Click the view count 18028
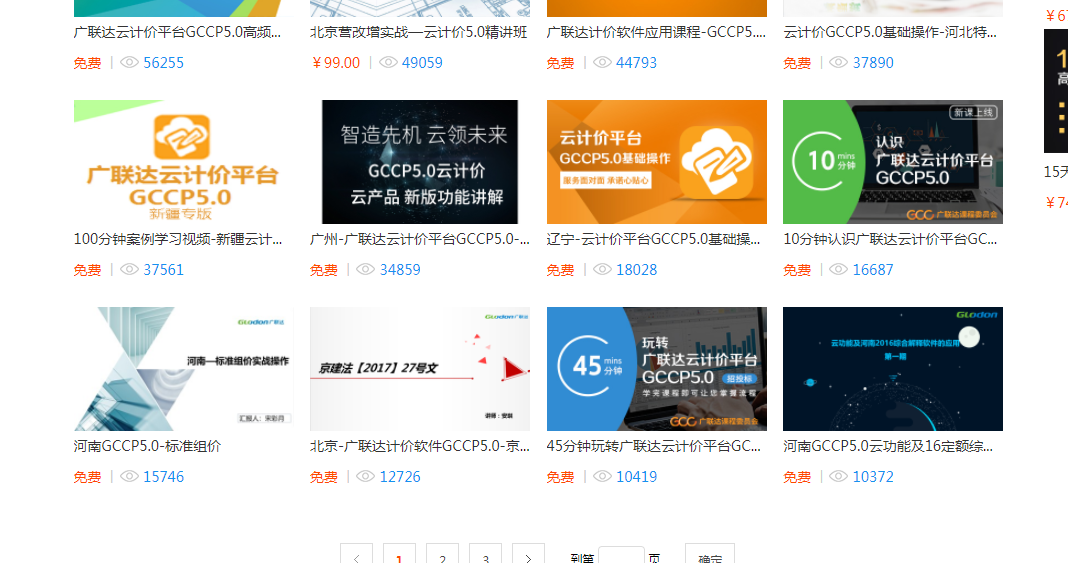Image resolution: width=1068 pixels, height=563 pixels. click(x=637, y=270)
